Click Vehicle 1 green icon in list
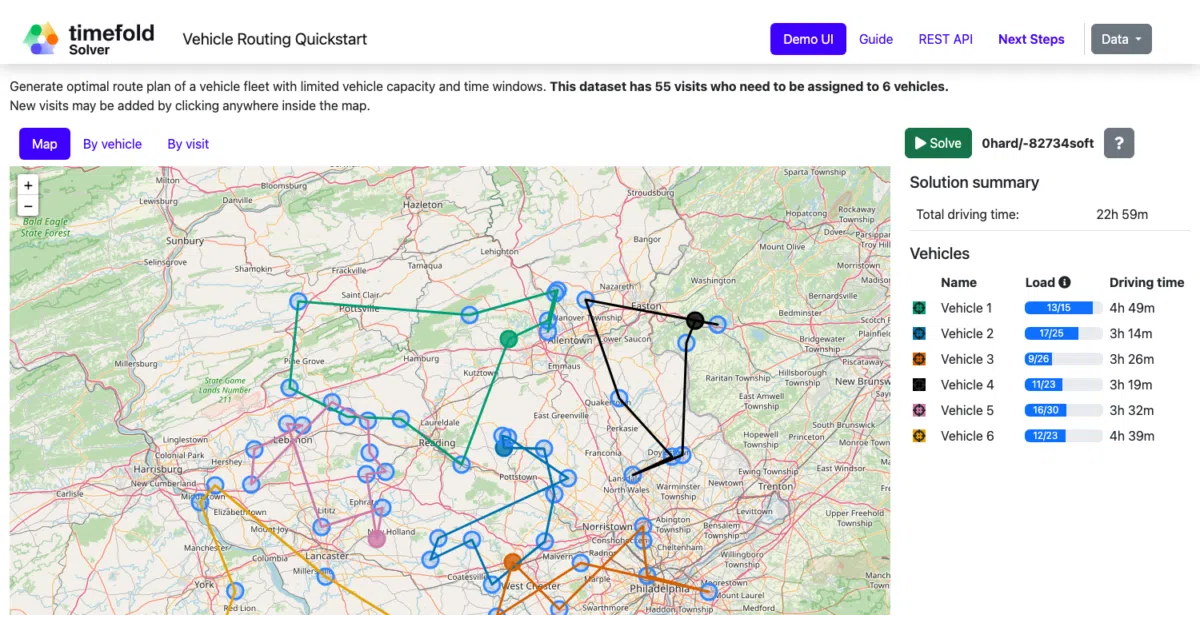This screenshot has height=630, width=1200. coord(919,308)
